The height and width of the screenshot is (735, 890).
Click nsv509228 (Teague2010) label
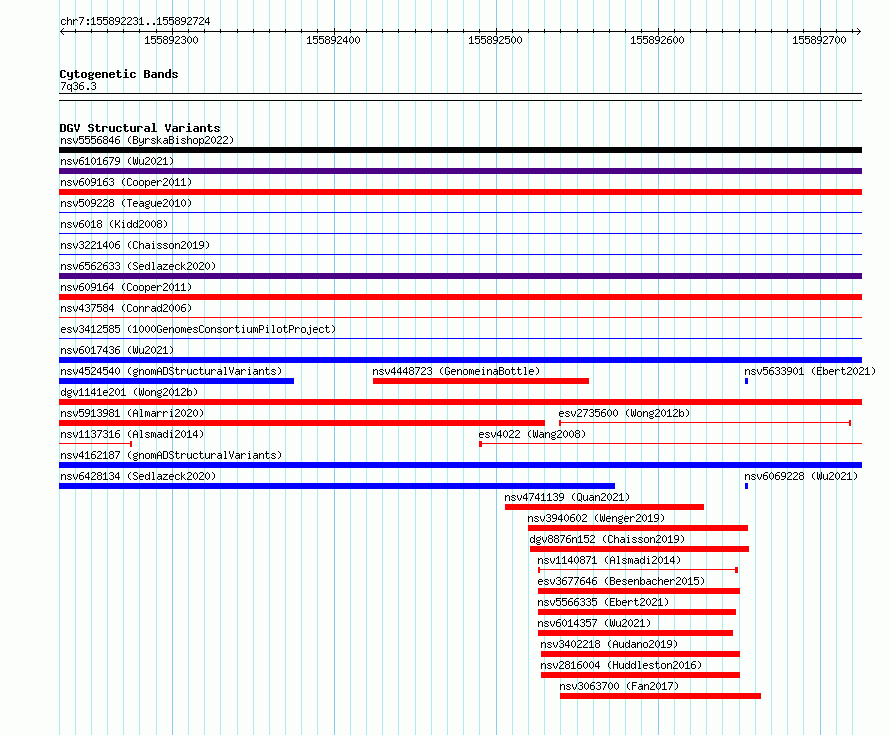(x=126, y=203)
